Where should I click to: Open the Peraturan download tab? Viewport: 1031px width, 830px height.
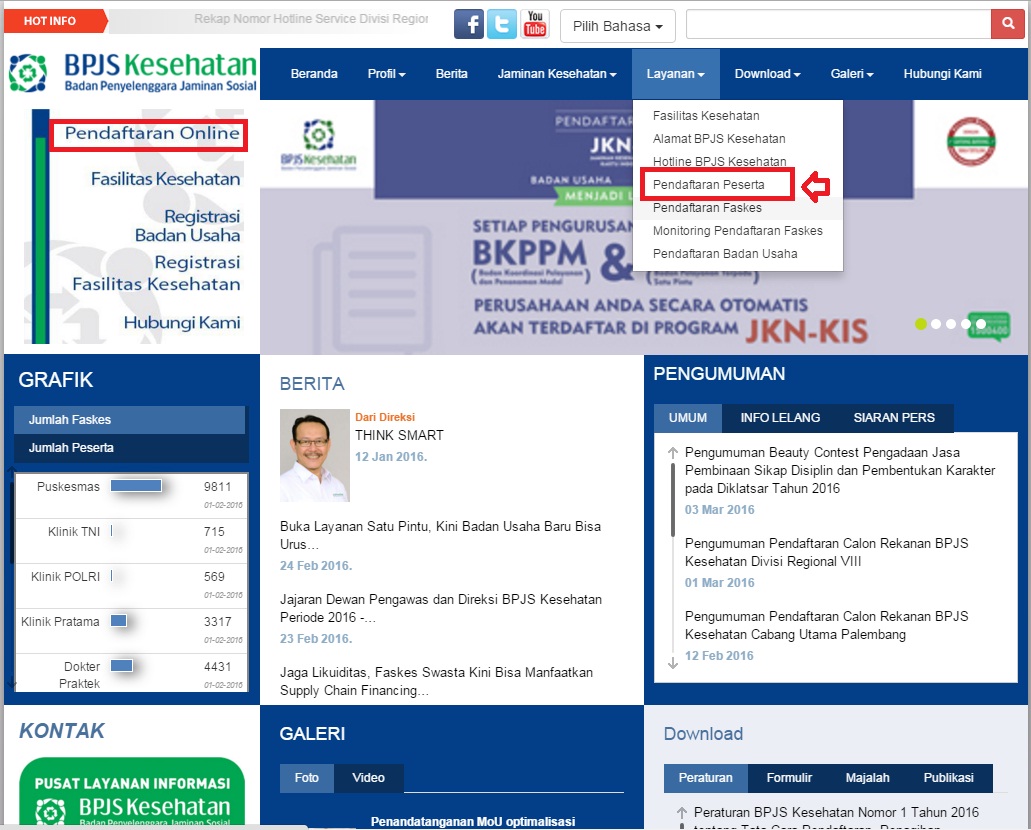tap(706, 778)
